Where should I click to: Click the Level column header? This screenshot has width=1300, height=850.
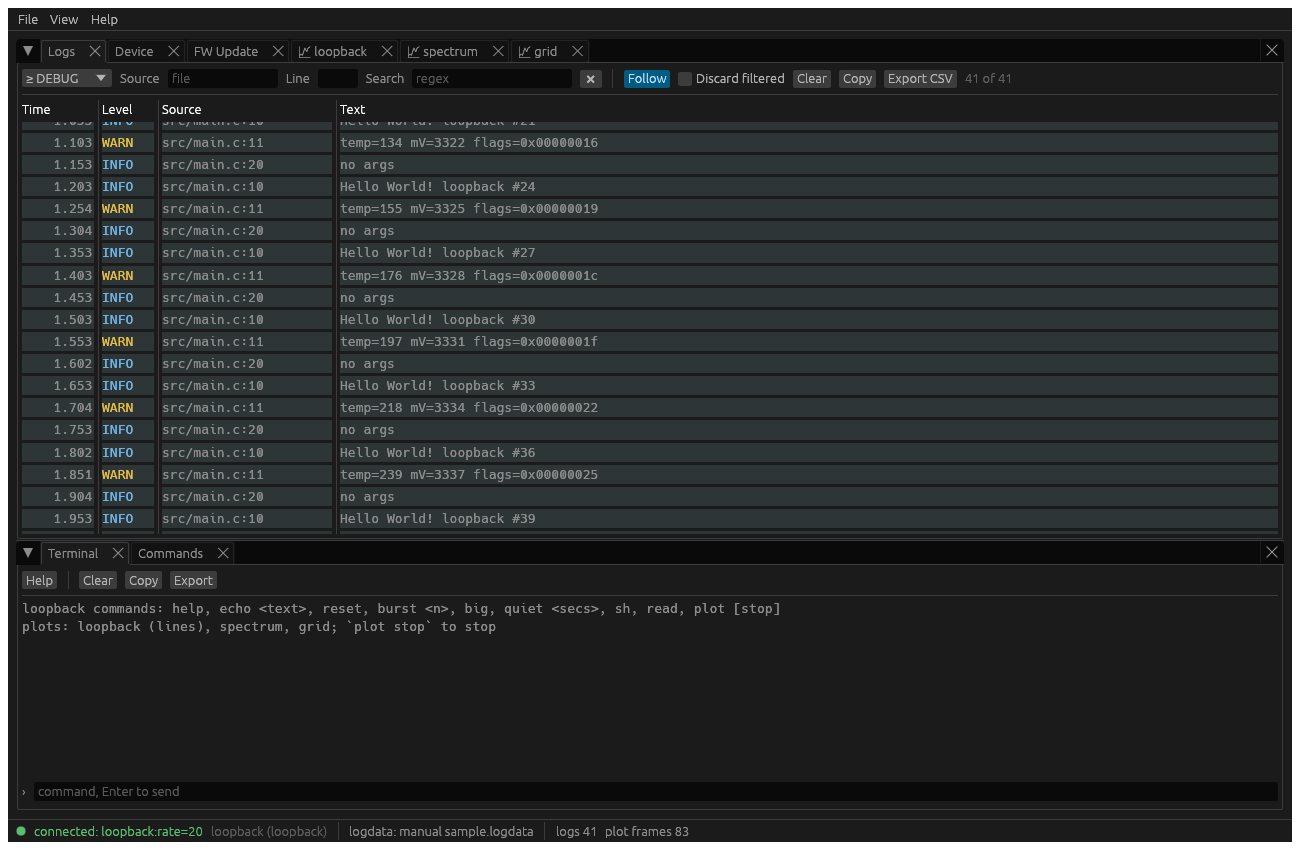pos(117,110)
